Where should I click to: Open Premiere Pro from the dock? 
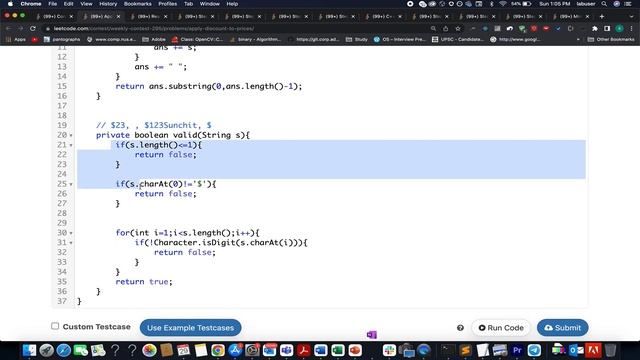point(517,350)
